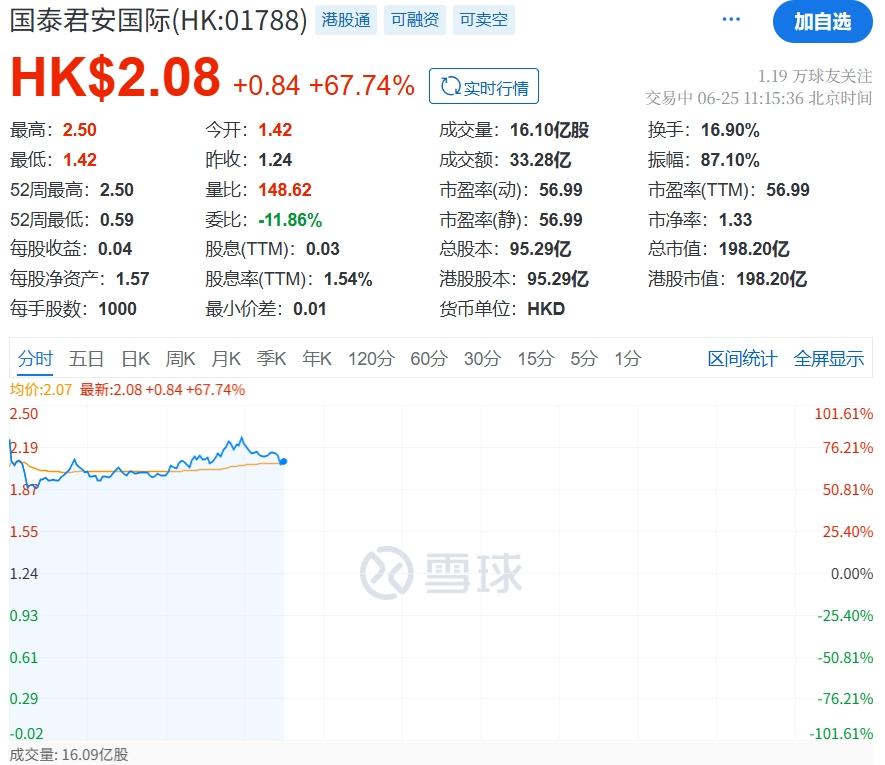
Task: Click the 1.19 万球友关注 followers text
Action: [x=814, y=76]
